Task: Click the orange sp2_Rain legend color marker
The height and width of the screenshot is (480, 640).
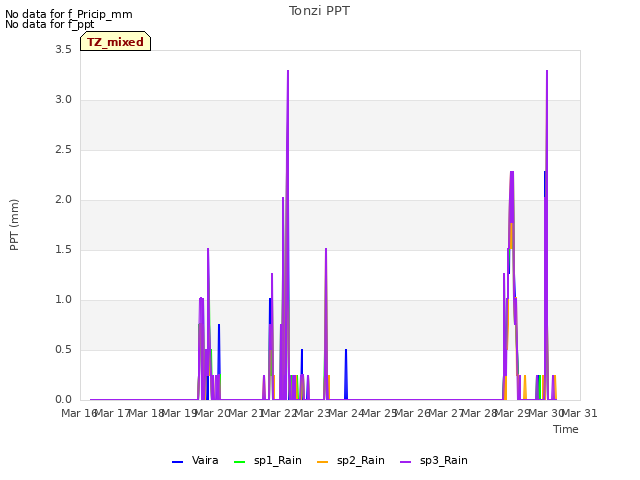Action: click(x=322, y=462)
